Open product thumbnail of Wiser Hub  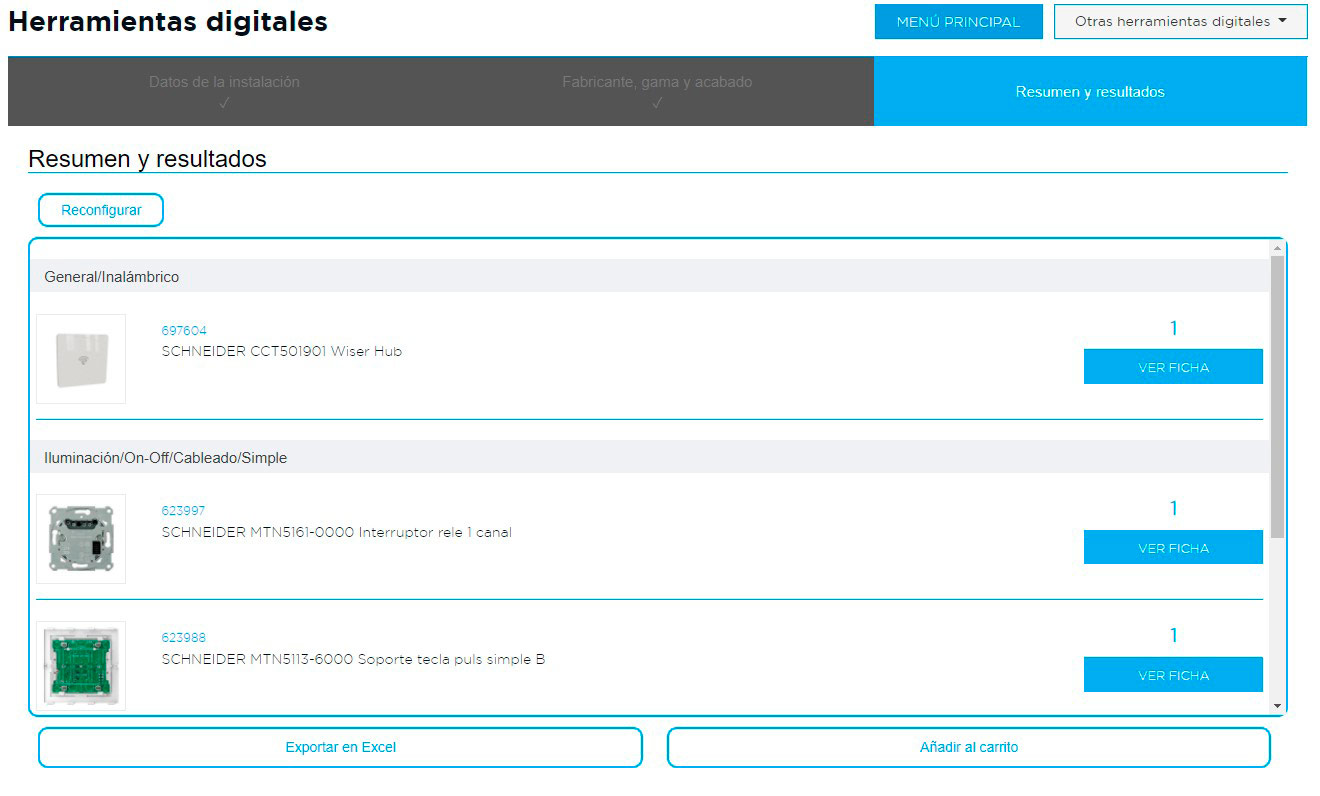click(81, 359)
